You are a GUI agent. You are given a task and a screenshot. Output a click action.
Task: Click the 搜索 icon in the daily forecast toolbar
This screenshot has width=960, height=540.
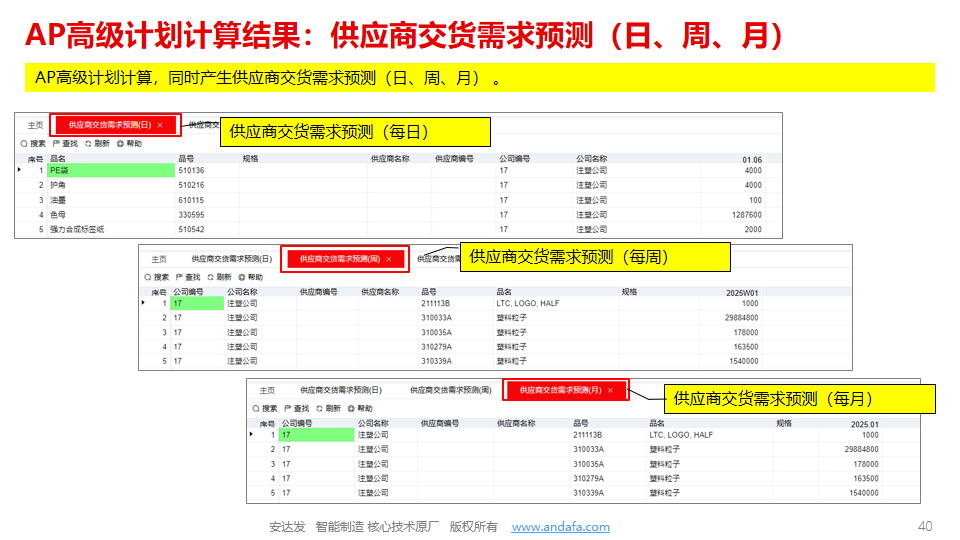24,144
